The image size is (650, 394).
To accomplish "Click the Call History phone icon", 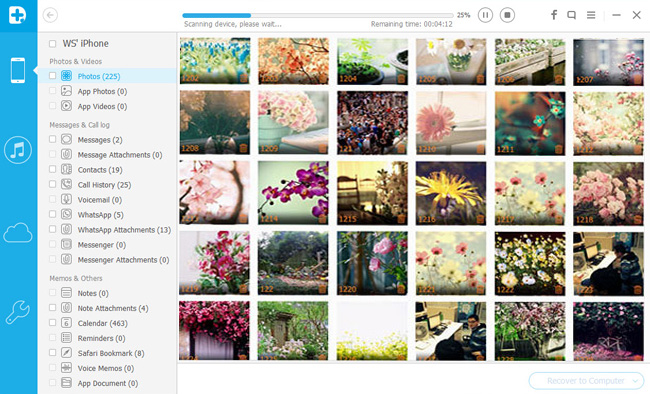I will tap(66, 184).
